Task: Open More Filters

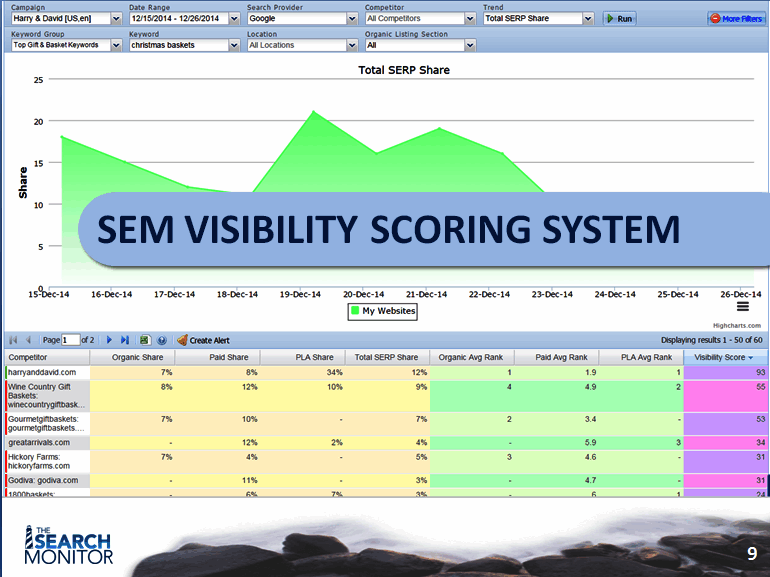Action: click(x=736, y=19)
